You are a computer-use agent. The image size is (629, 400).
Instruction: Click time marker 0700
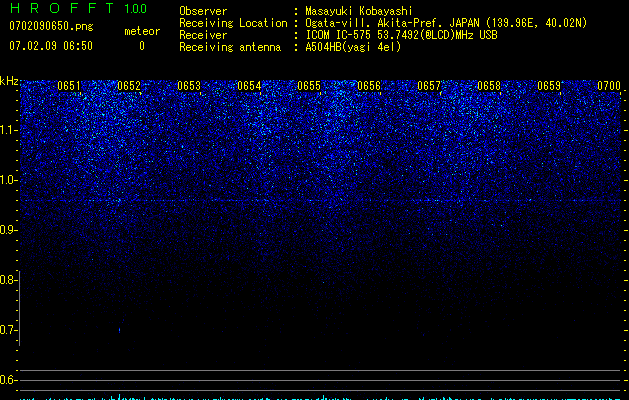tap(609, 86)
